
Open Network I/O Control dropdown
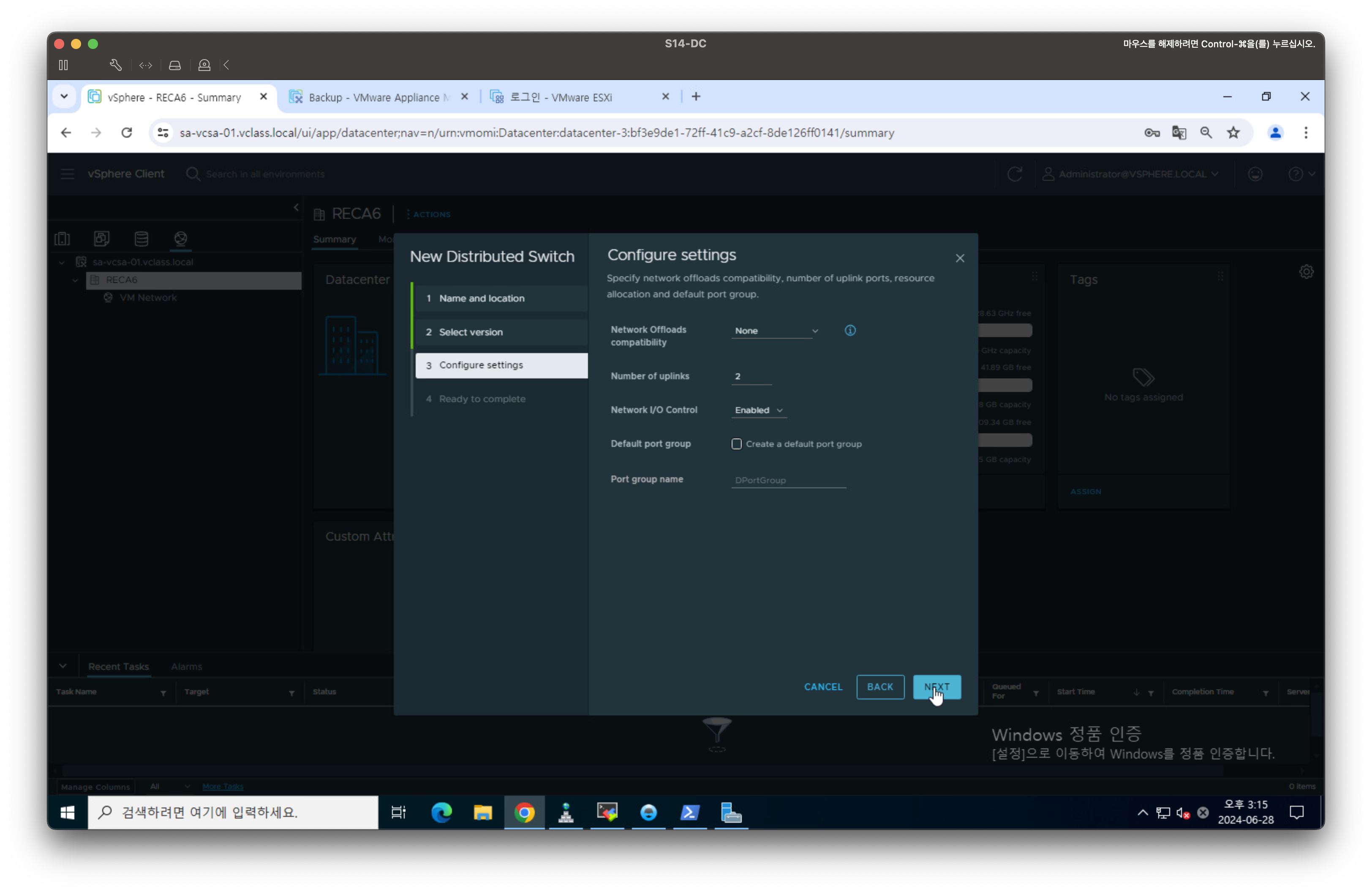click(758, 410)
